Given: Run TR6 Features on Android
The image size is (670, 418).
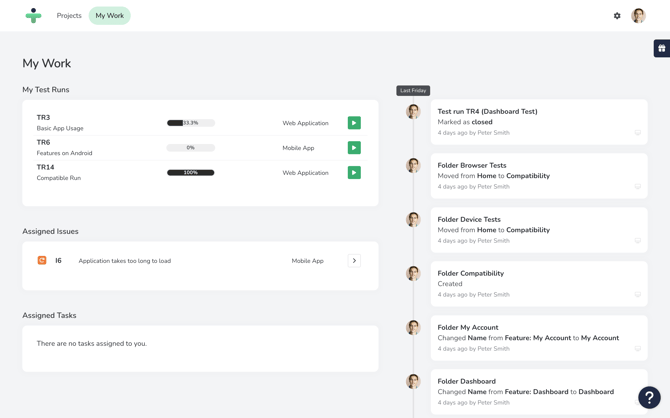Looking at the screenshot, I should tap(354, 148).
